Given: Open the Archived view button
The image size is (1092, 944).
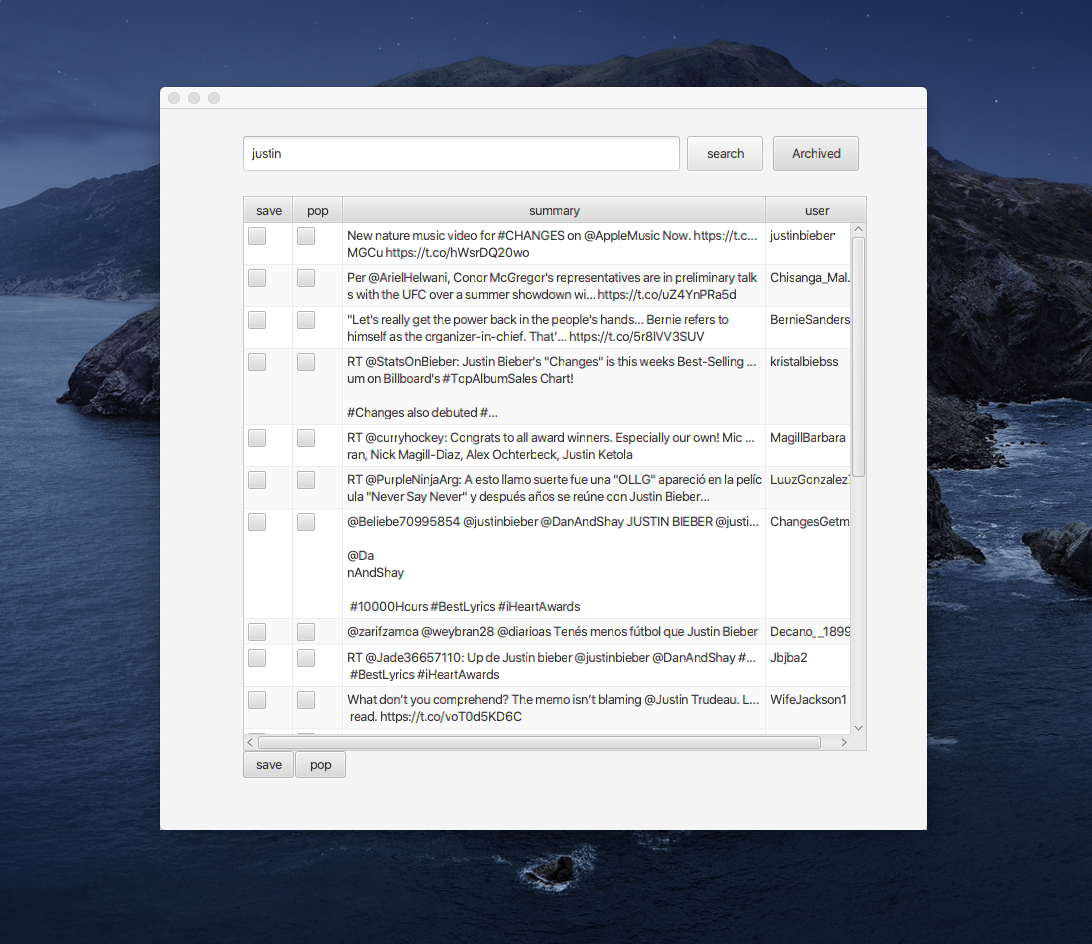Looking at the screenshot, I should [816, 153].
